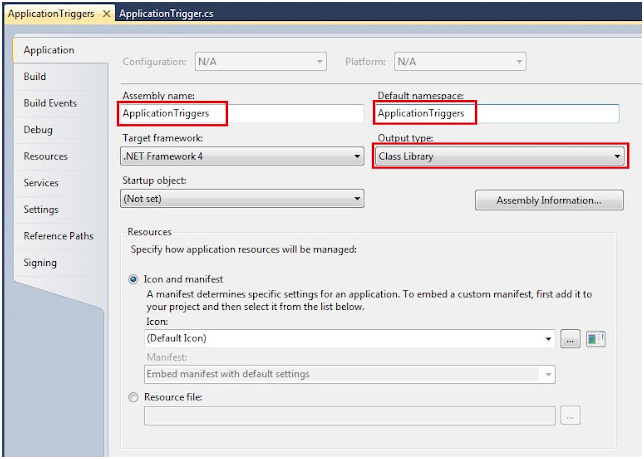Select the Icon and manifest option

point(134,280)
